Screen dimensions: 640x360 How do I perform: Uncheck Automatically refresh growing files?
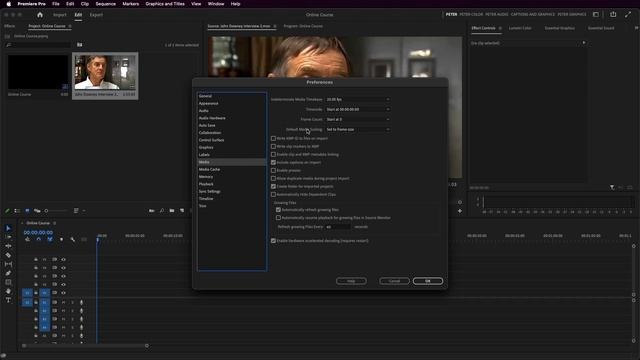coord(278,210)
